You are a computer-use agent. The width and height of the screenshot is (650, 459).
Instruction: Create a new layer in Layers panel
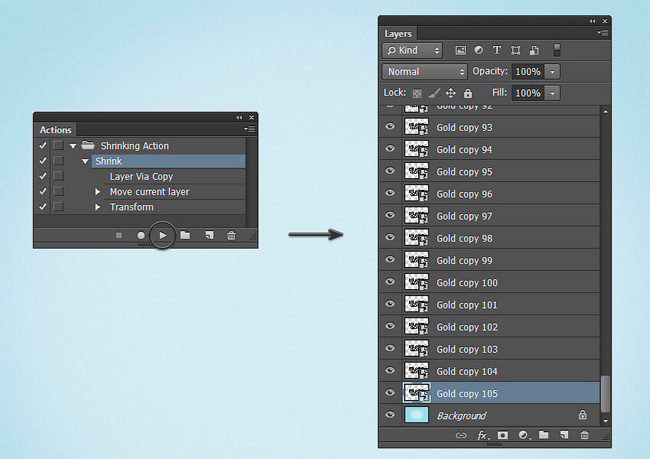coord(564,435)
